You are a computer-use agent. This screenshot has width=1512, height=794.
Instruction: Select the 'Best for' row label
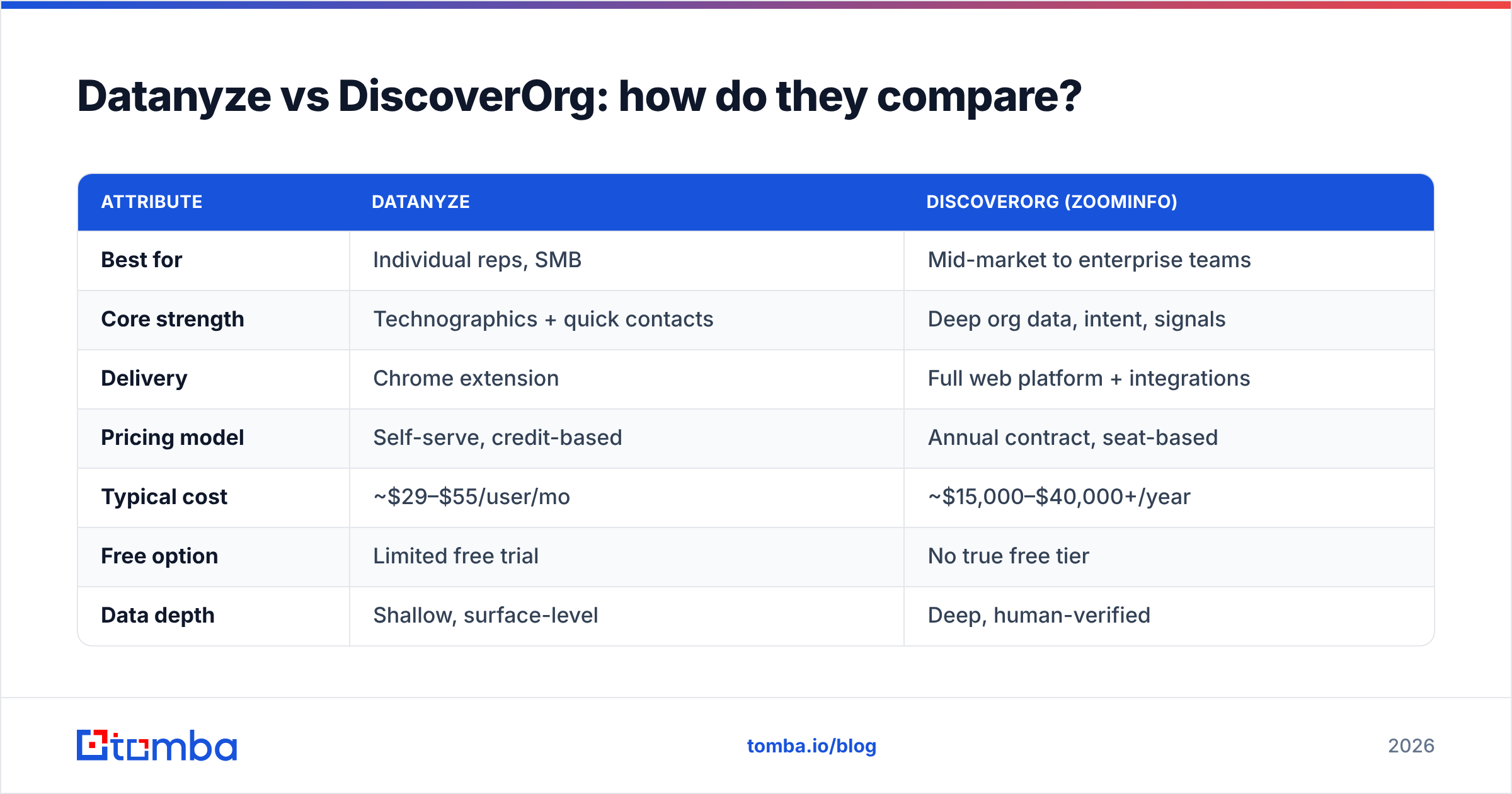(x=142, y=260)
